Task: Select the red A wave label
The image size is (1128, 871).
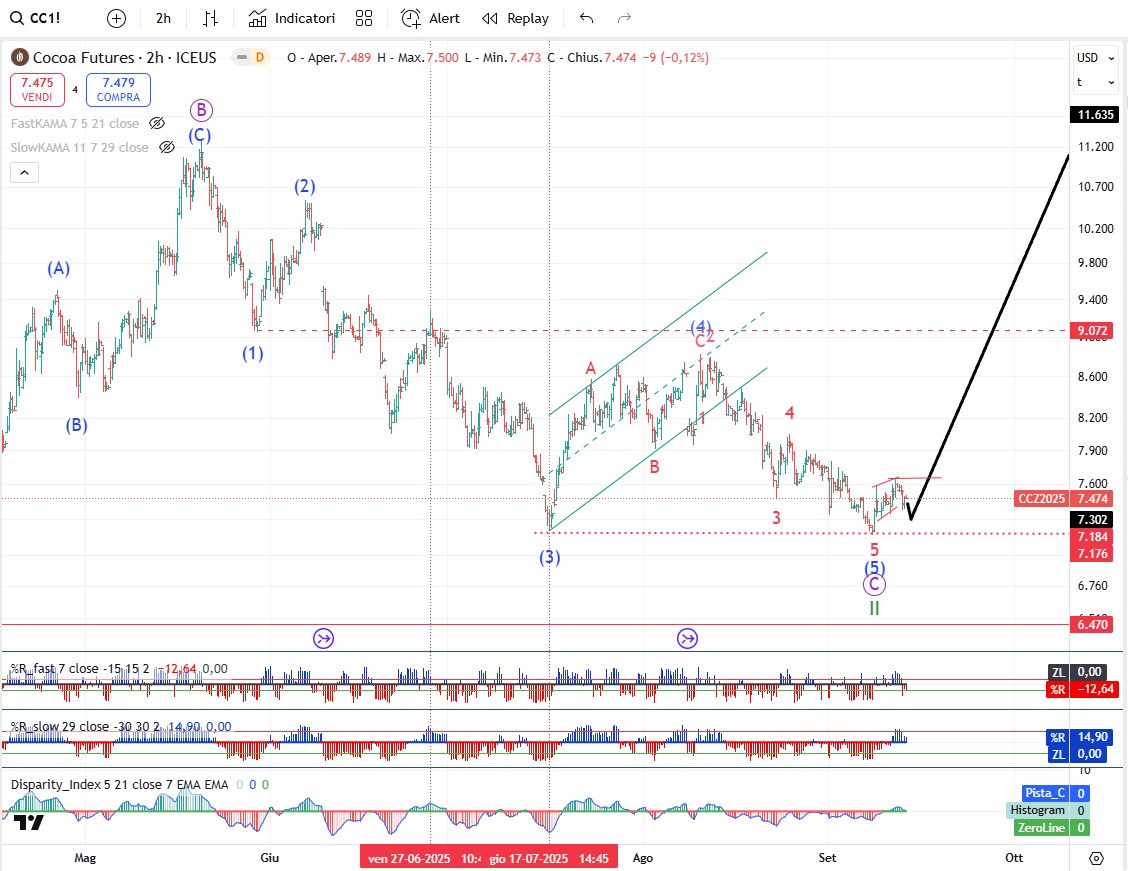Action: tap(591, 368)
